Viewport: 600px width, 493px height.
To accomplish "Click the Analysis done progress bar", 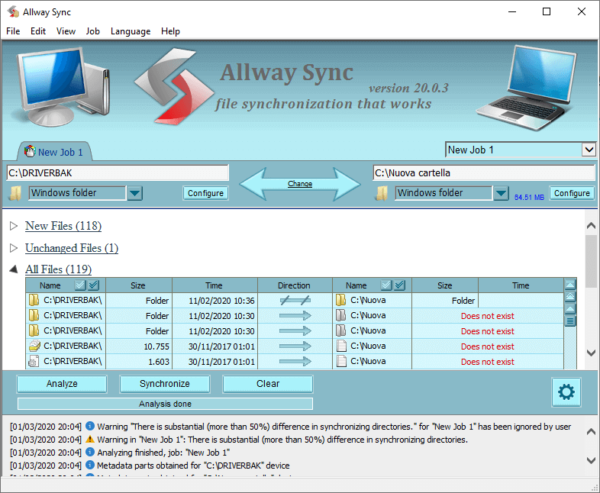I will point(165,404).
